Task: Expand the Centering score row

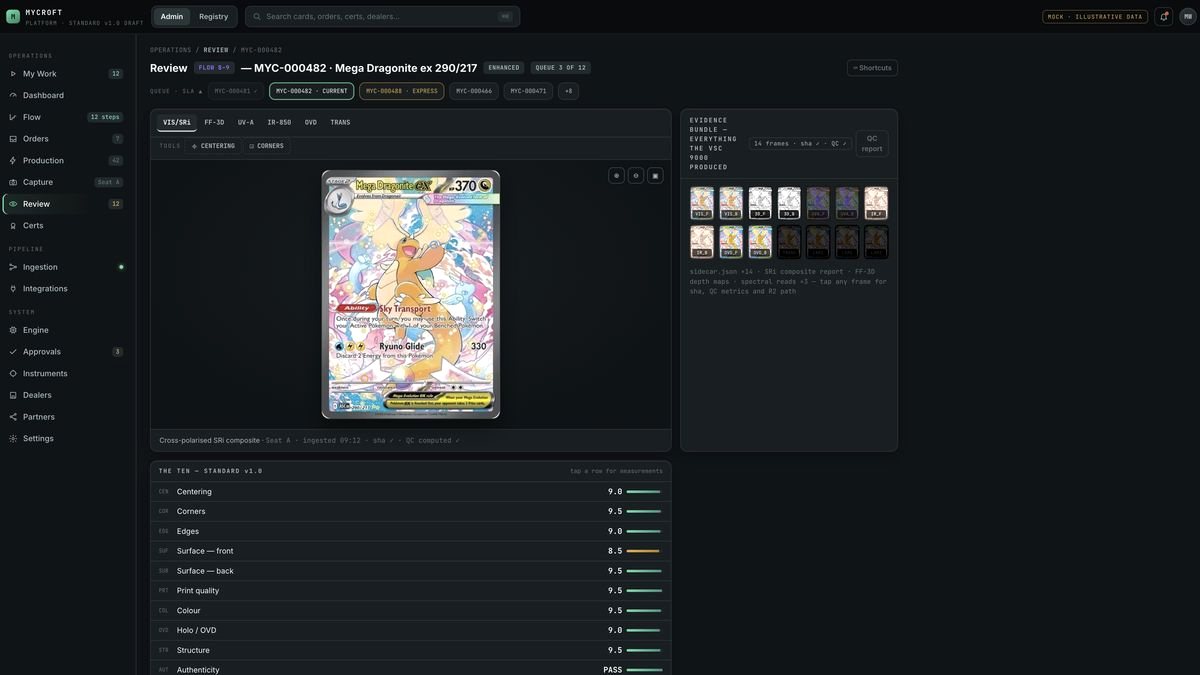Action: 411,492
